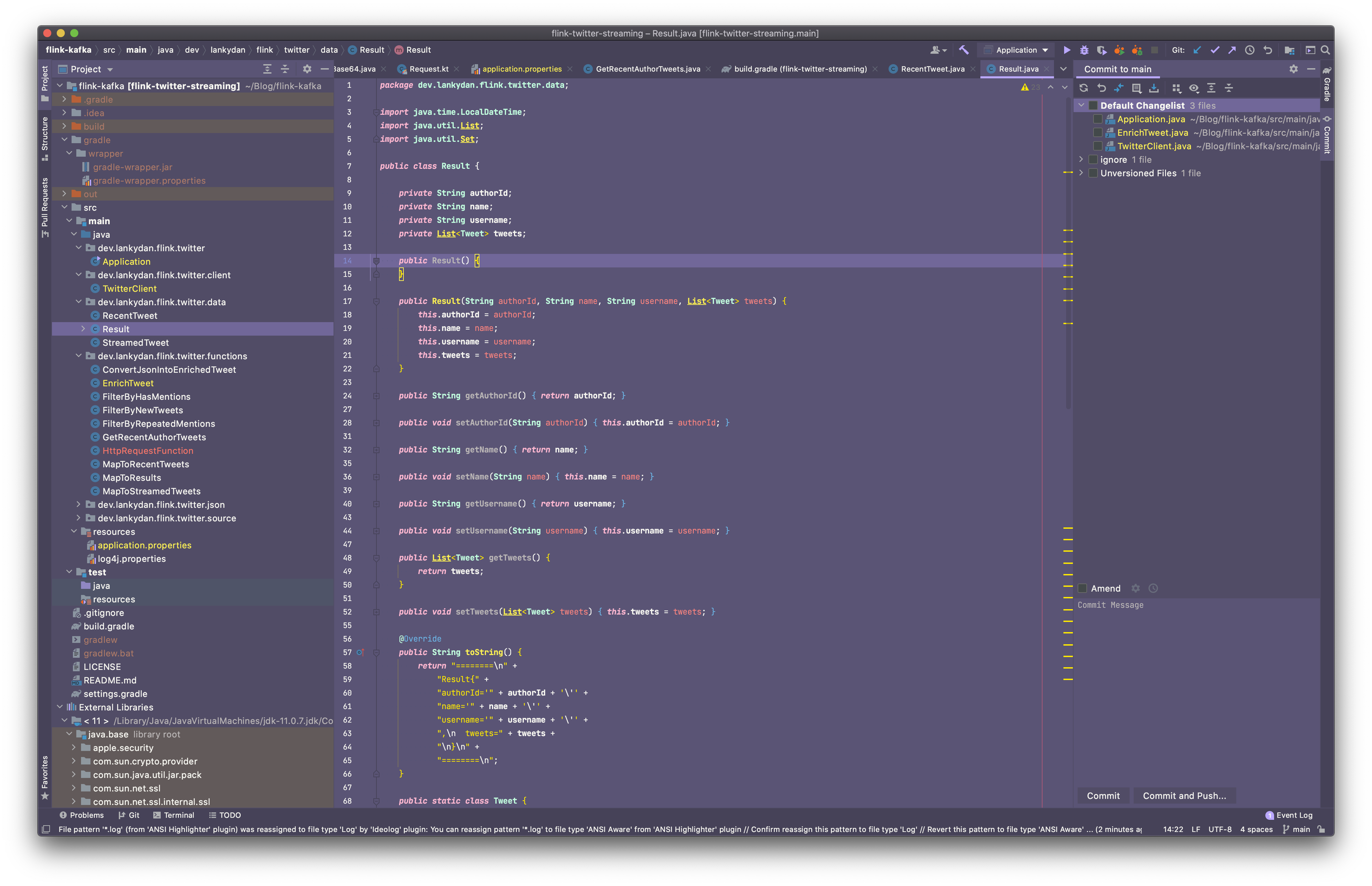Click the Build Project hammer icon
This screenshot has height=886, width=1372.
(964, 50)
